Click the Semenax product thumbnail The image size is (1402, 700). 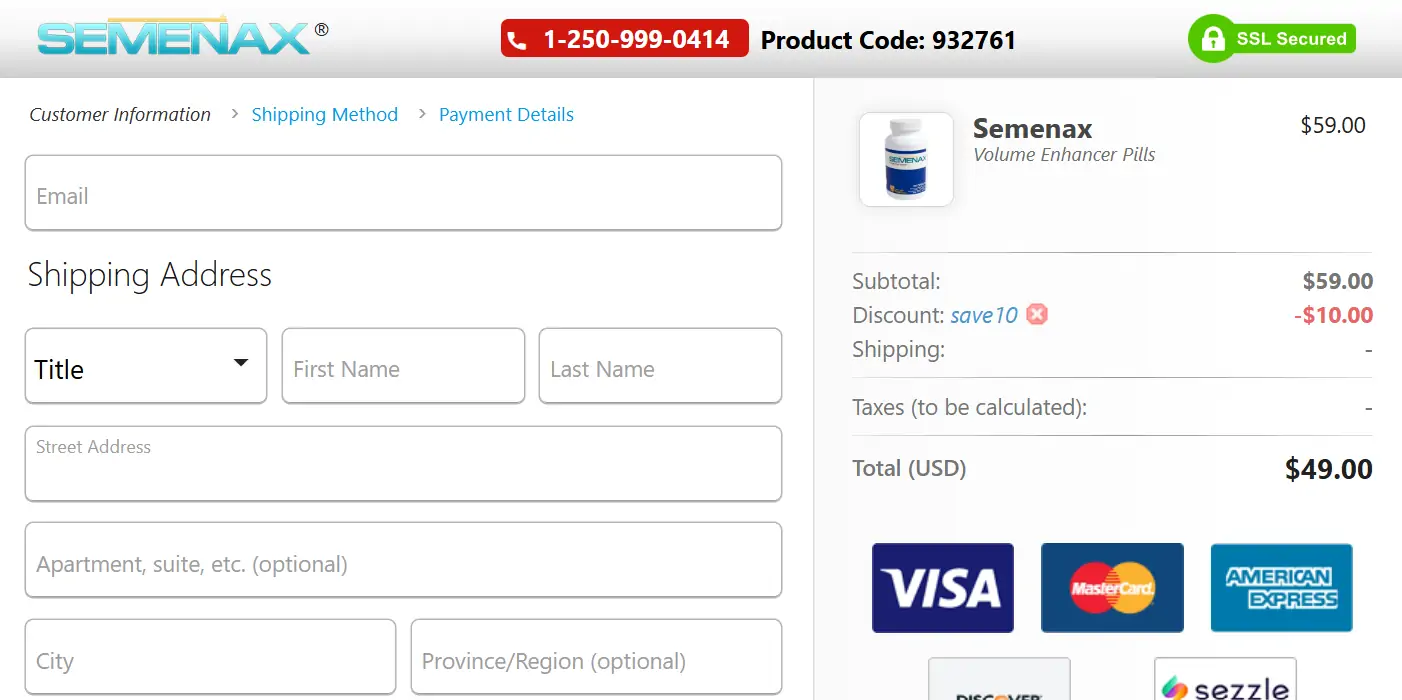(x=905, y=159)
